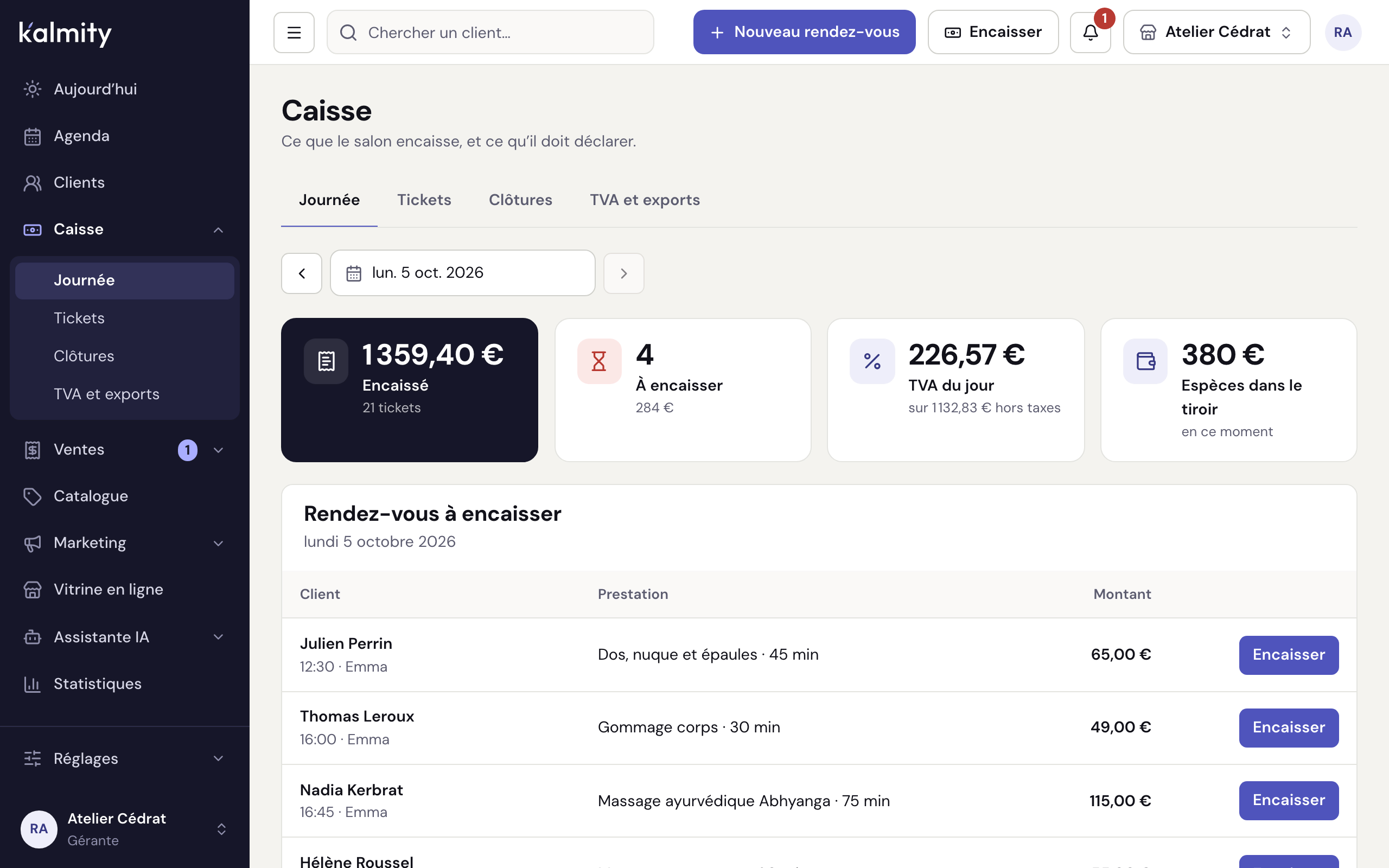This screenshot has height=868, width=1389.
Task: Open Agenda in sidebar
Action: 125,136
